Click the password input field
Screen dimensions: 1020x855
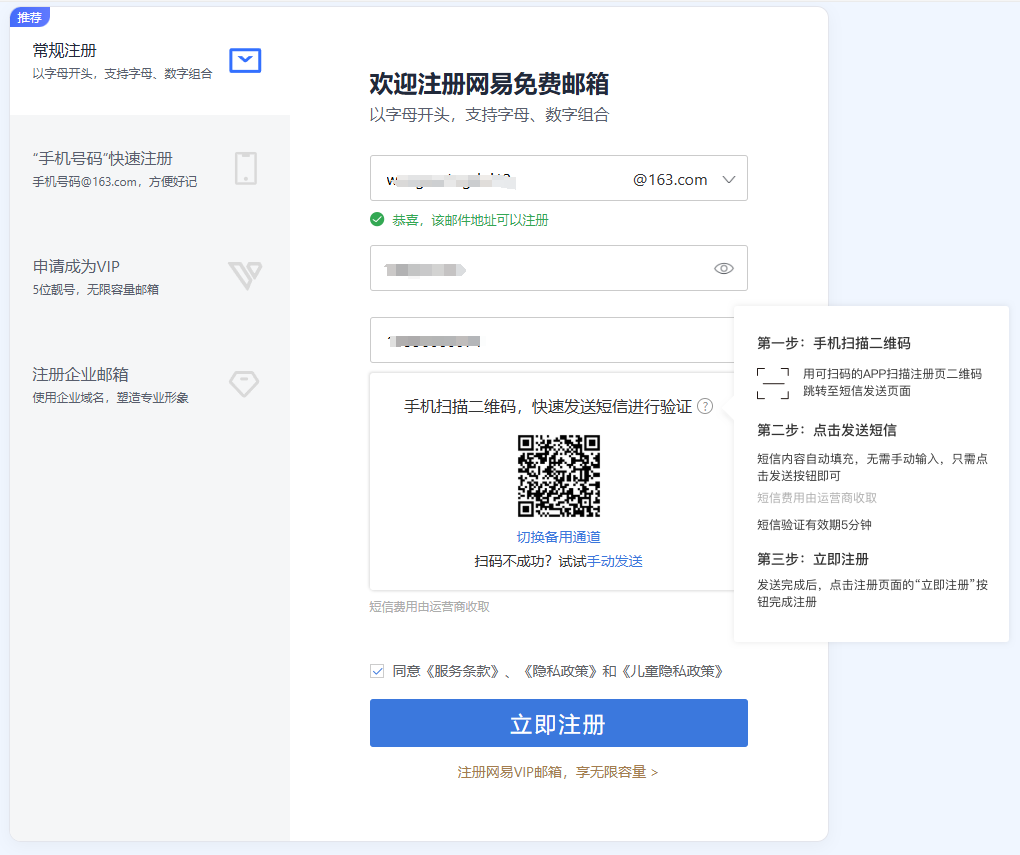(x=559, y=268)
